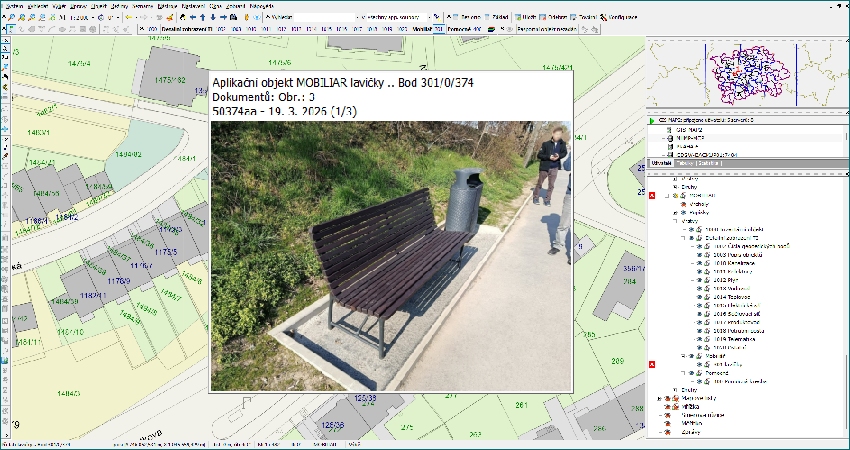Viewport: 850px width, 450px height.
Task: Click the icon next to Mapové listy
Action: (675, 398)
